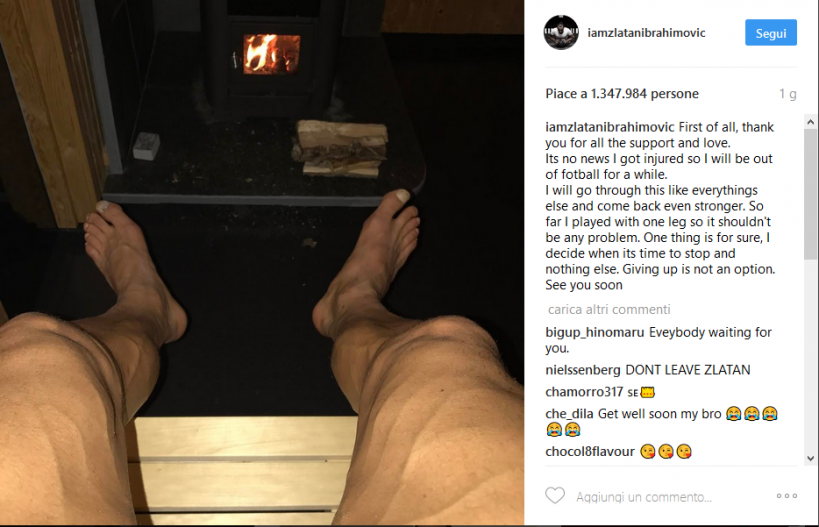The height and width of the screenshot is (527, 819).
Task: Click the comments scrollbar up arrow
Action: coord(810,122)
